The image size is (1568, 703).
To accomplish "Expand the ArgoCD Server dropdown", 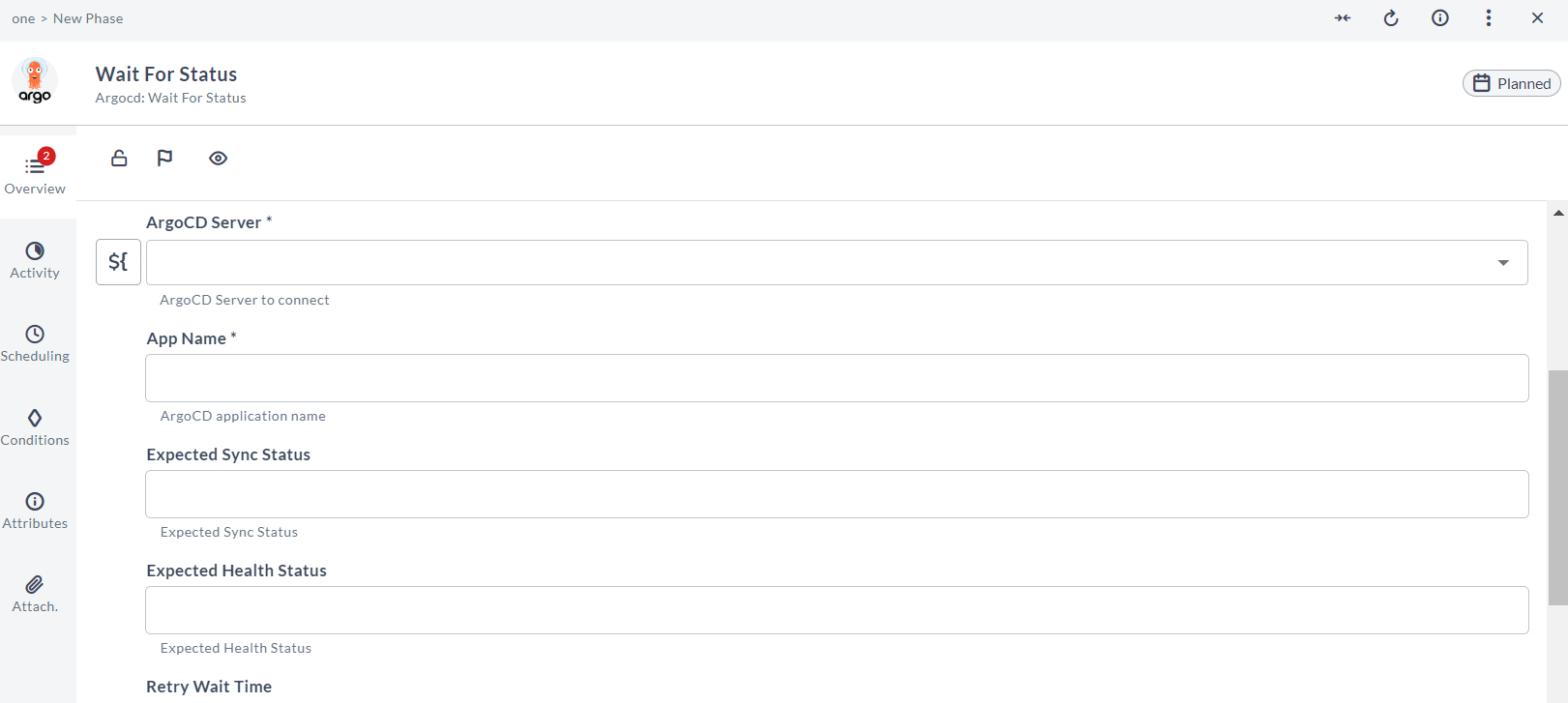I will 837,262.
